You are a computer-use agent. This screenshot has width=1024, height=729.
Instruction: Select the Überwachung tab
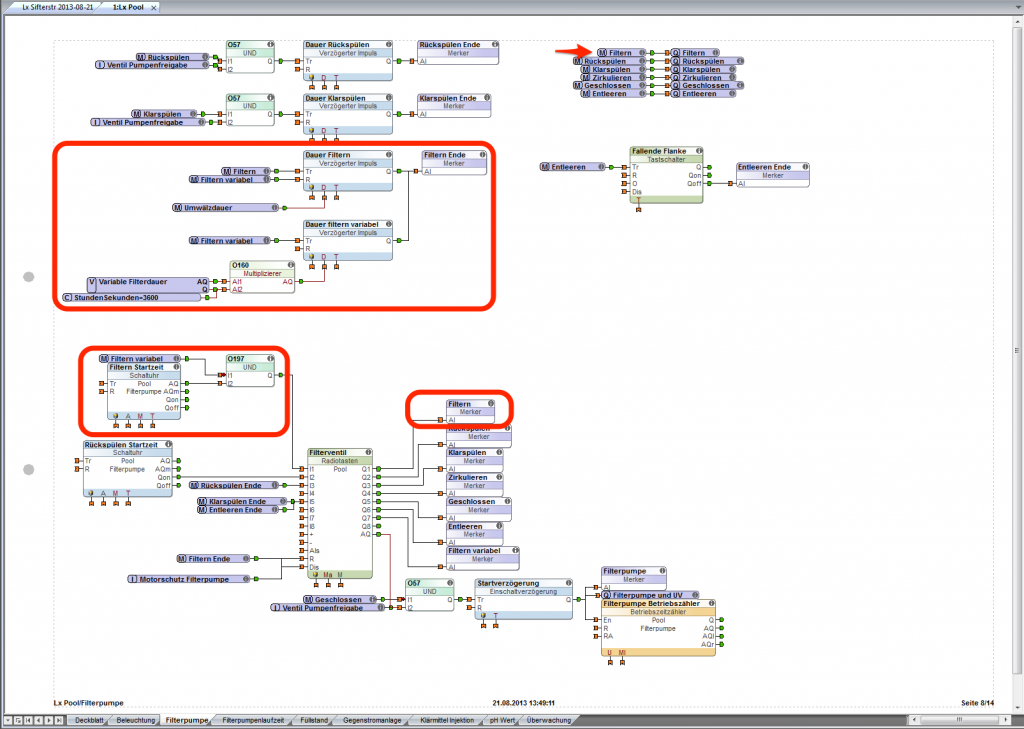coord(548,719)
